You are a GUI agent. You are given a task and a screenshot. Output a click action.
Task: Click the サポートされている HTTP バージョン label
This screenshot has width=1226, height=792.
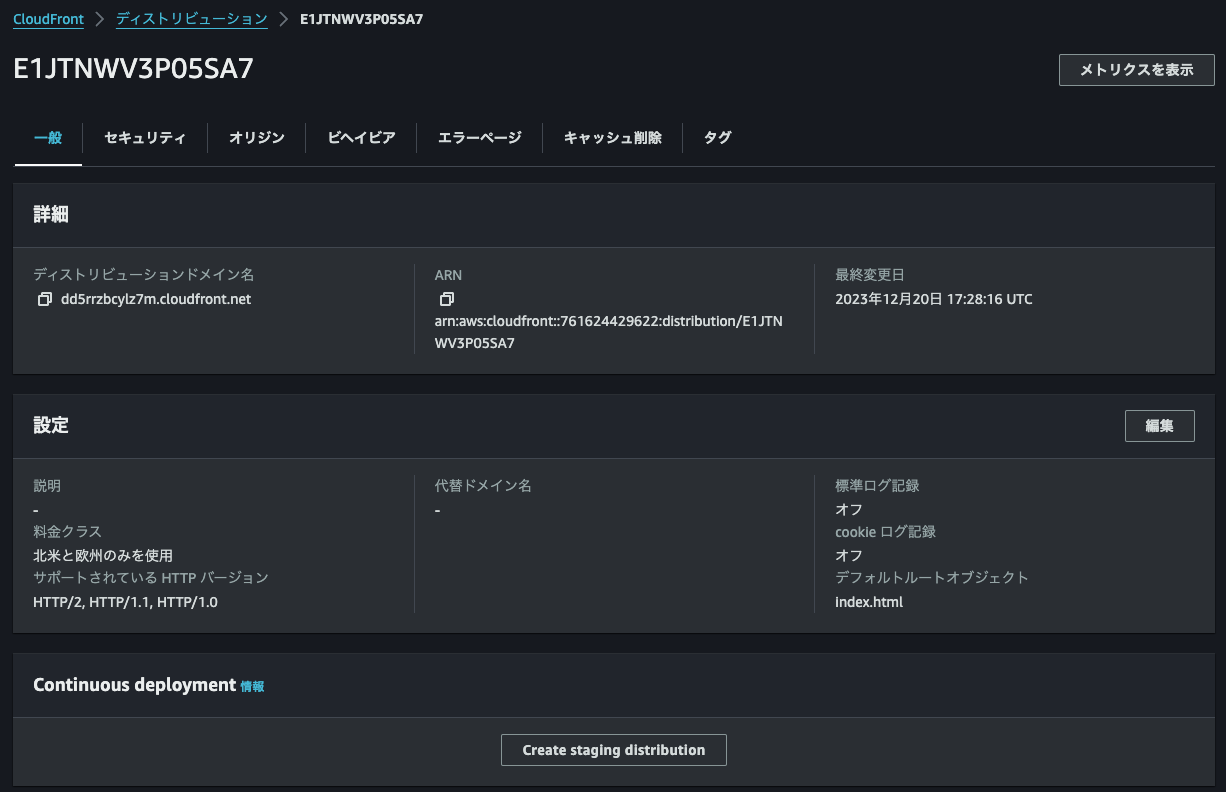[x=151, y=578]
